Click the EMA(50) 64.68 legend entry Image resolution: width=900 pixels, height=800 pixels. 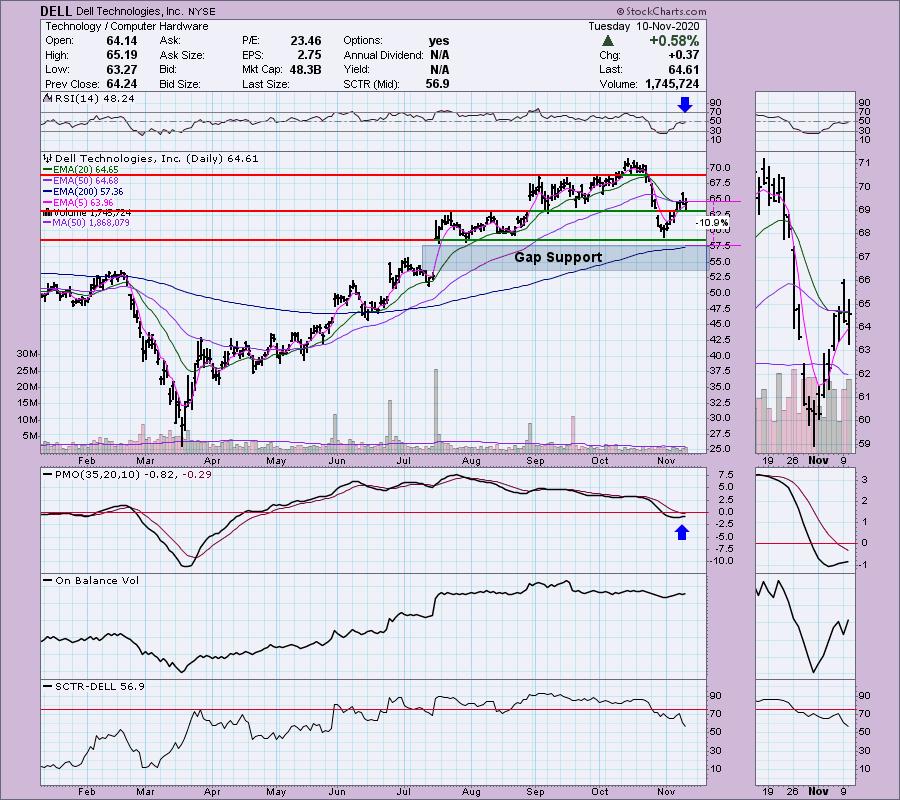pos(80,181)
